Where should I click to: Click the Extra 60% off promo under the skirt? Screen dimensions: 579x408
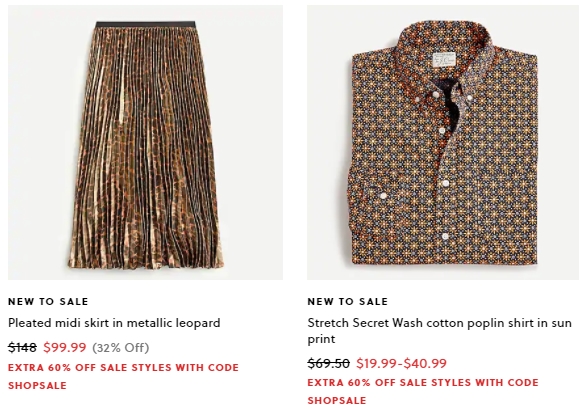tap(123, 376)
